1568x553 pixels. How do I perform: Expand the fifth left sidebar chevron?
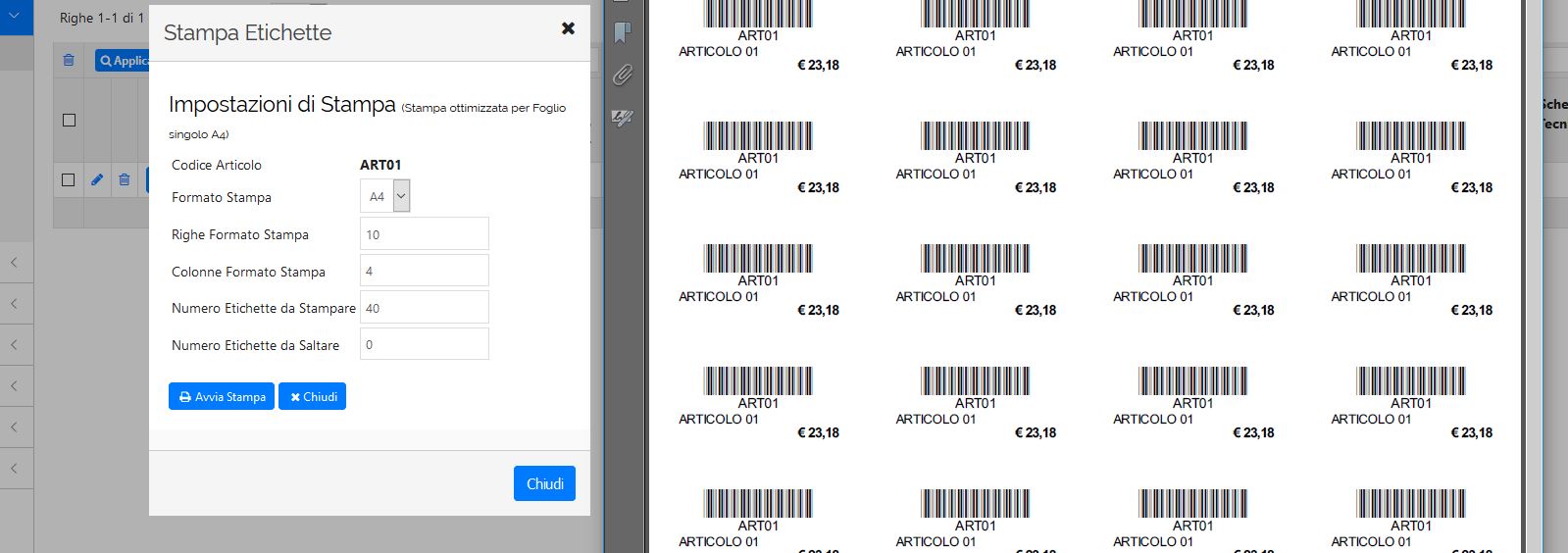(x=15, y=427)
